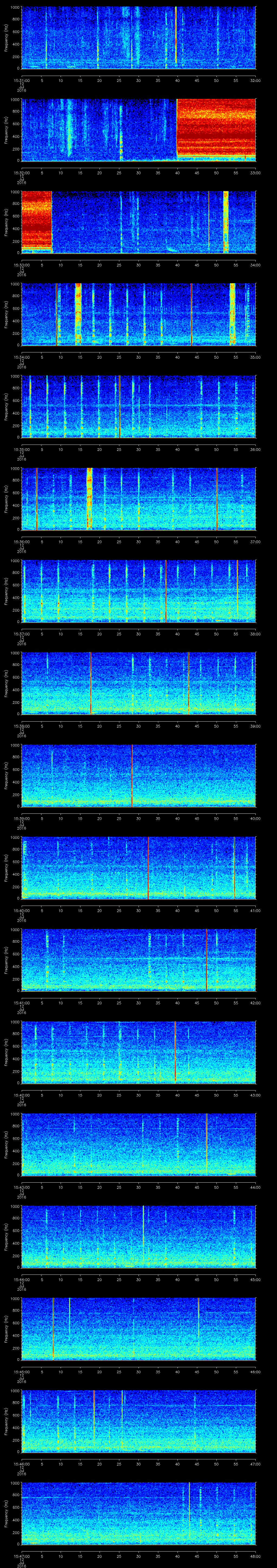Click the 15:37:00 start time label
The image size is (277, 1568).
(x=22, y=634)
